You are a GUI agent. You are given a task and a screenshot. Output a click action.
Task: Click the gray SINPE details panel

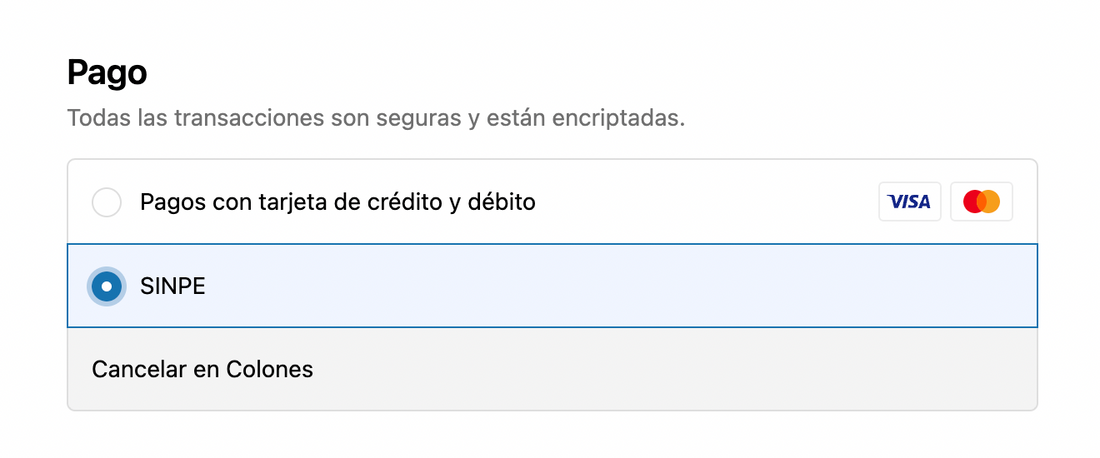coord(650,370)
